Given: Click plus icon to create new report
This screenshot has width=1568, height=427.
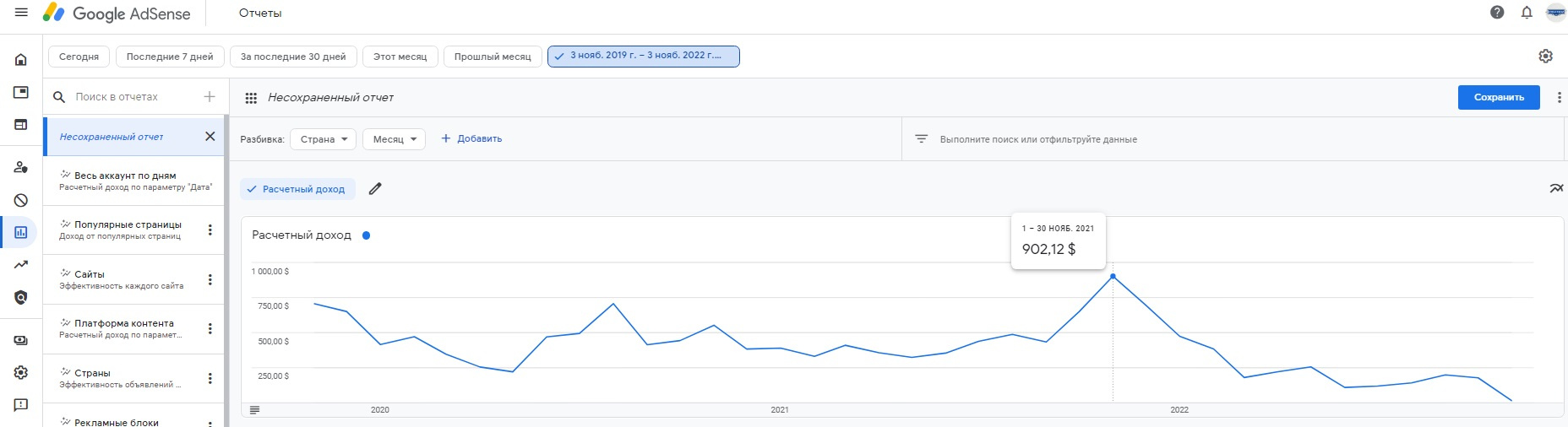Looking at the screenshot, I should coord(210,97).
